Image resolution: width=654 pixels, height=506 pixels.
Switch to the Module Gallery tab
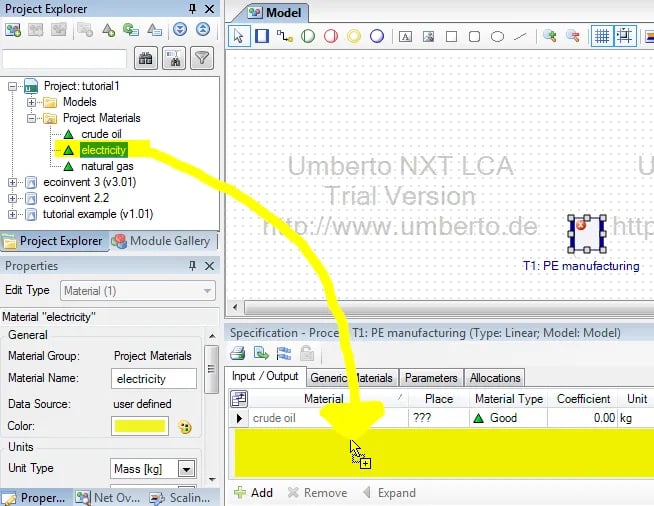click(162, 241)
